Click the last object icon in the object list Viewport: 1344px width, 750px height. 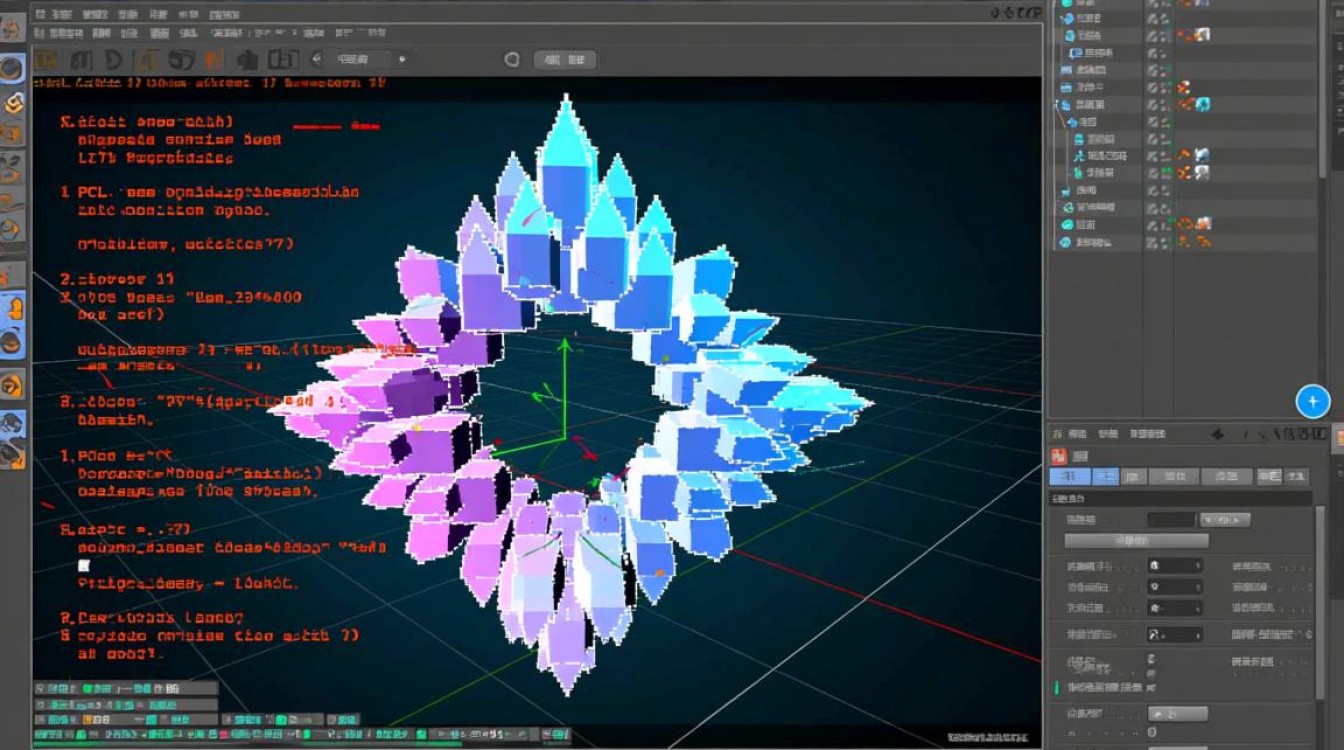(x=1066, y=242)
